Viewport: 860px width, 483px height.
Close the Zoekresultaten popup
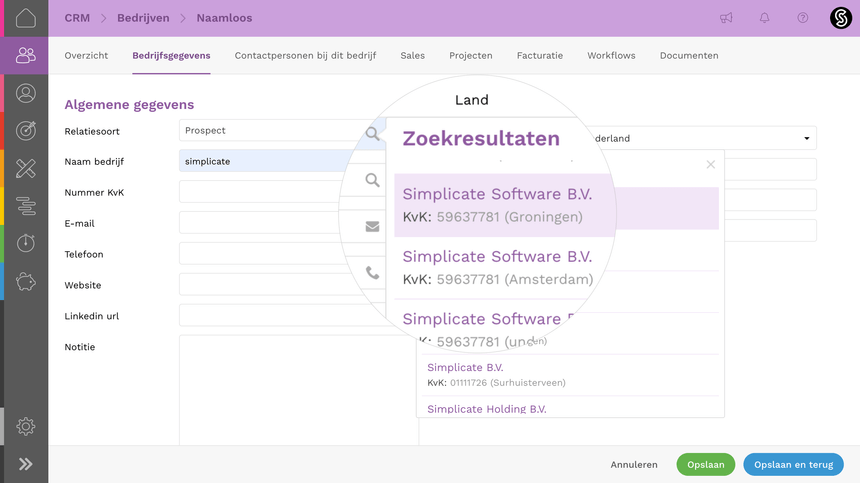click(711, 164)
